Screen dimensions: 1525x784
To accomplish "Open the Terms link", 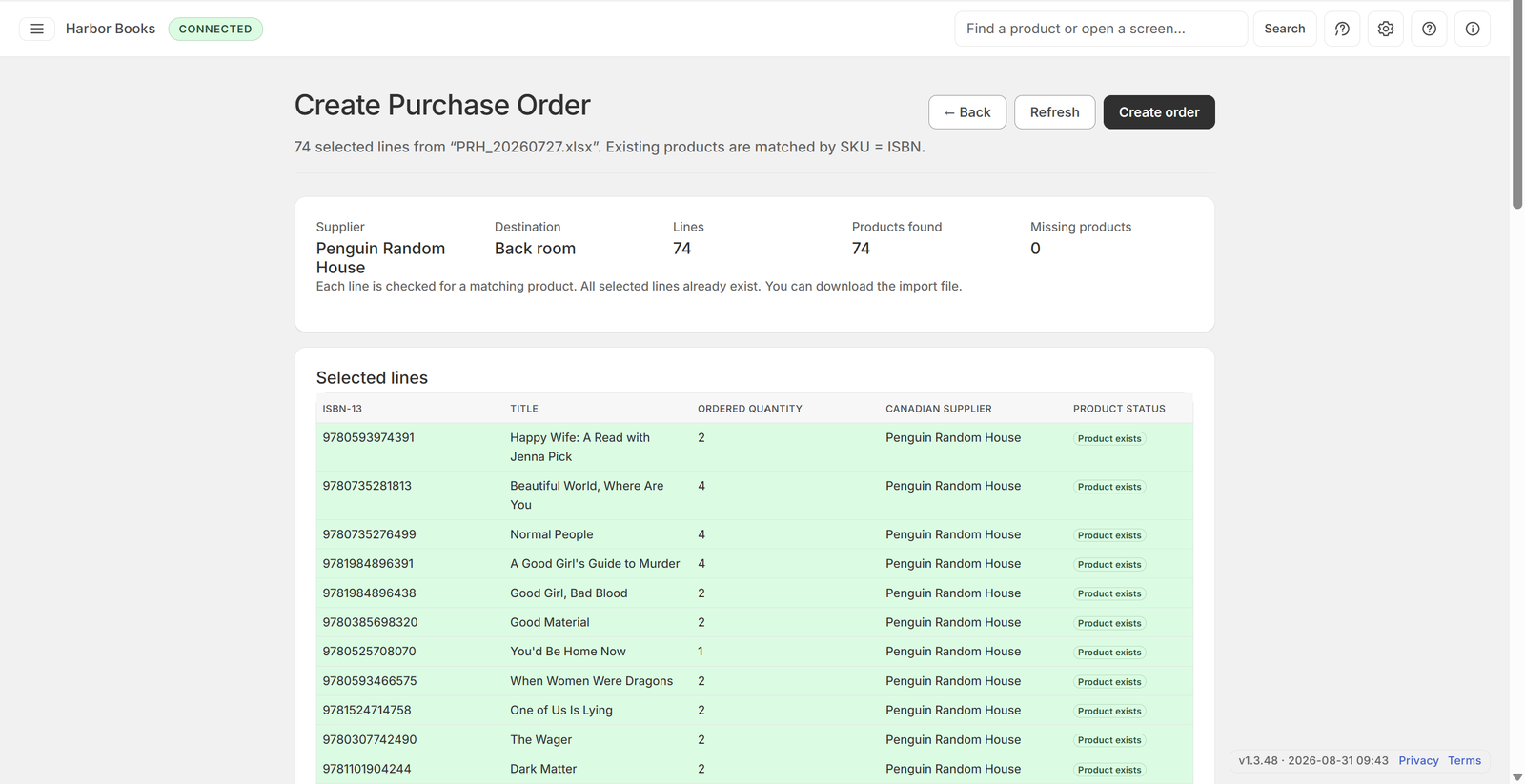I will [1464, 760].
